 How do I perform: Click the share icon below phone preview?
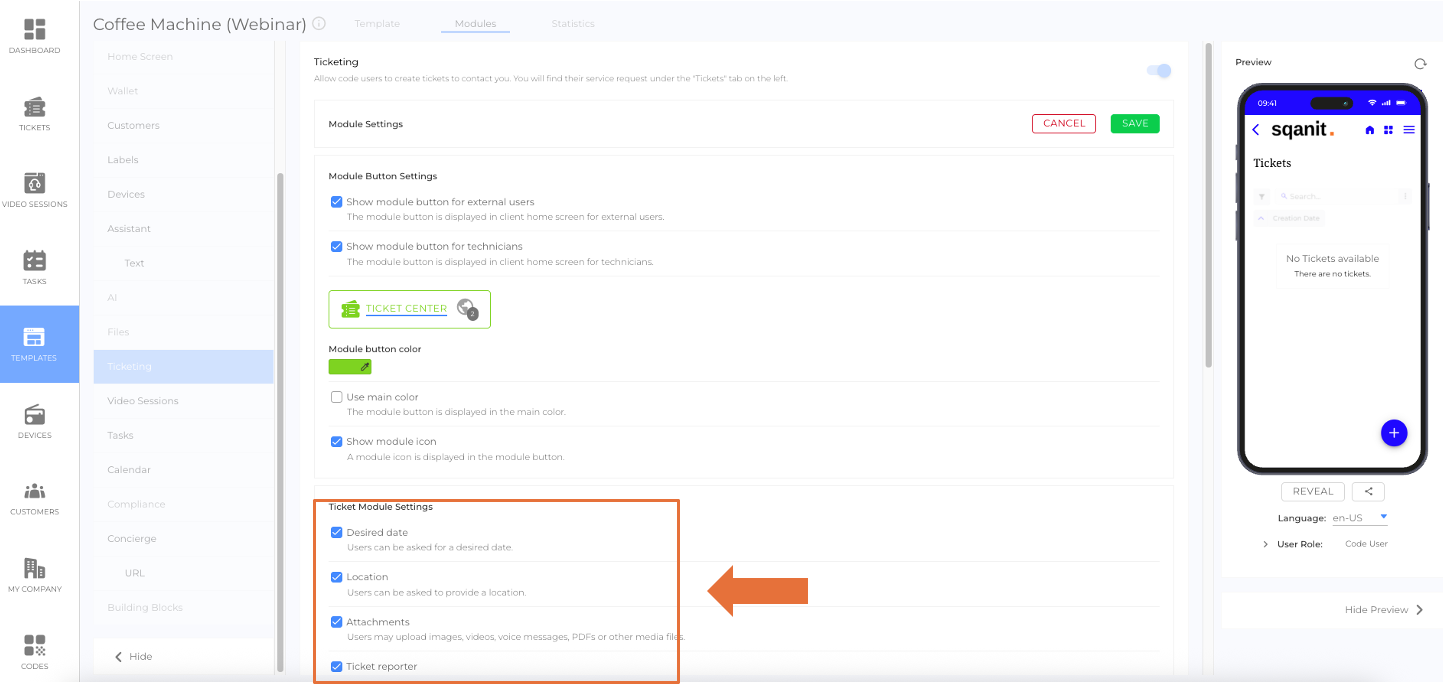tap(1368, 491)
